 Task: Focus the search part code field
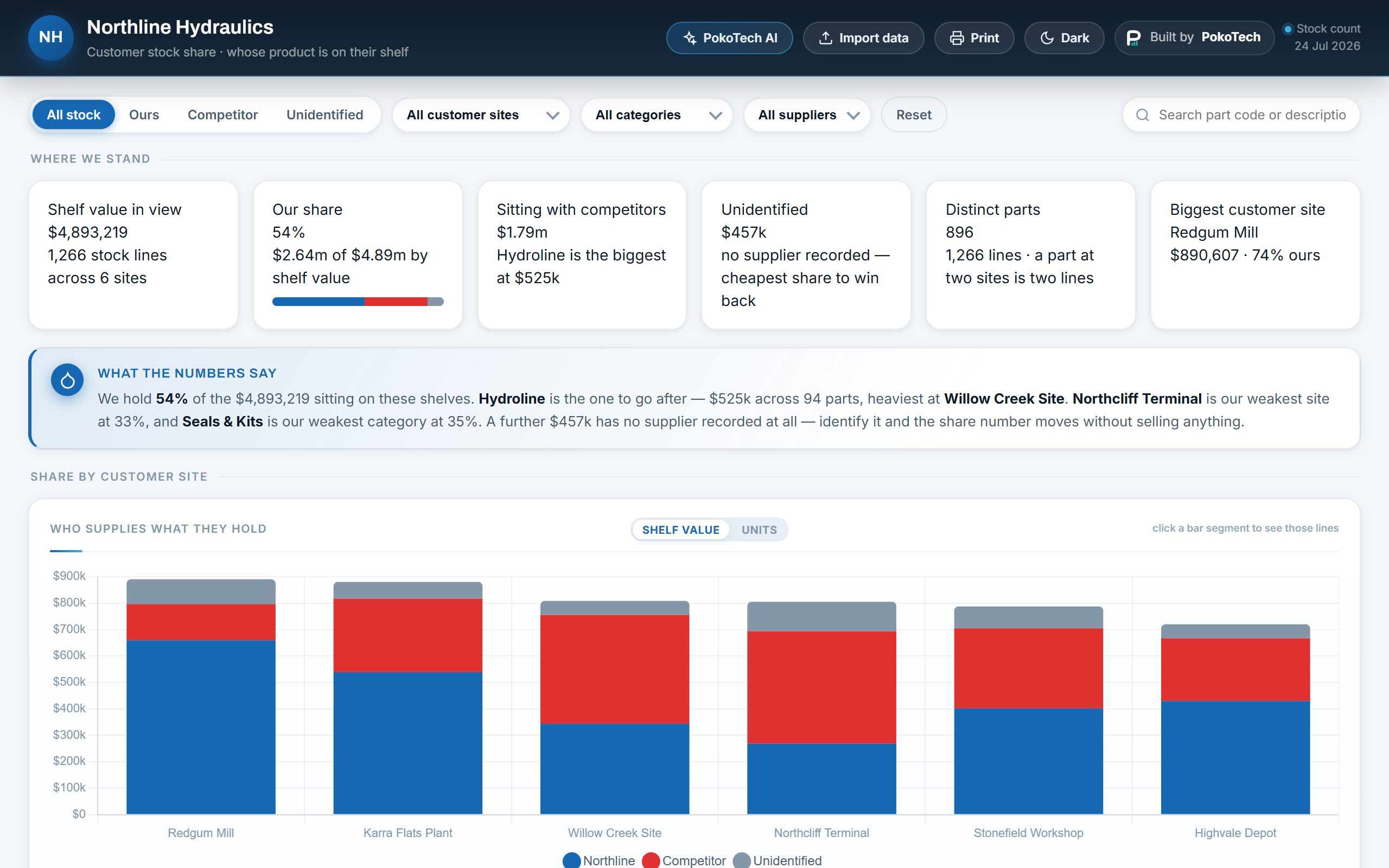tap(1241, 115)
